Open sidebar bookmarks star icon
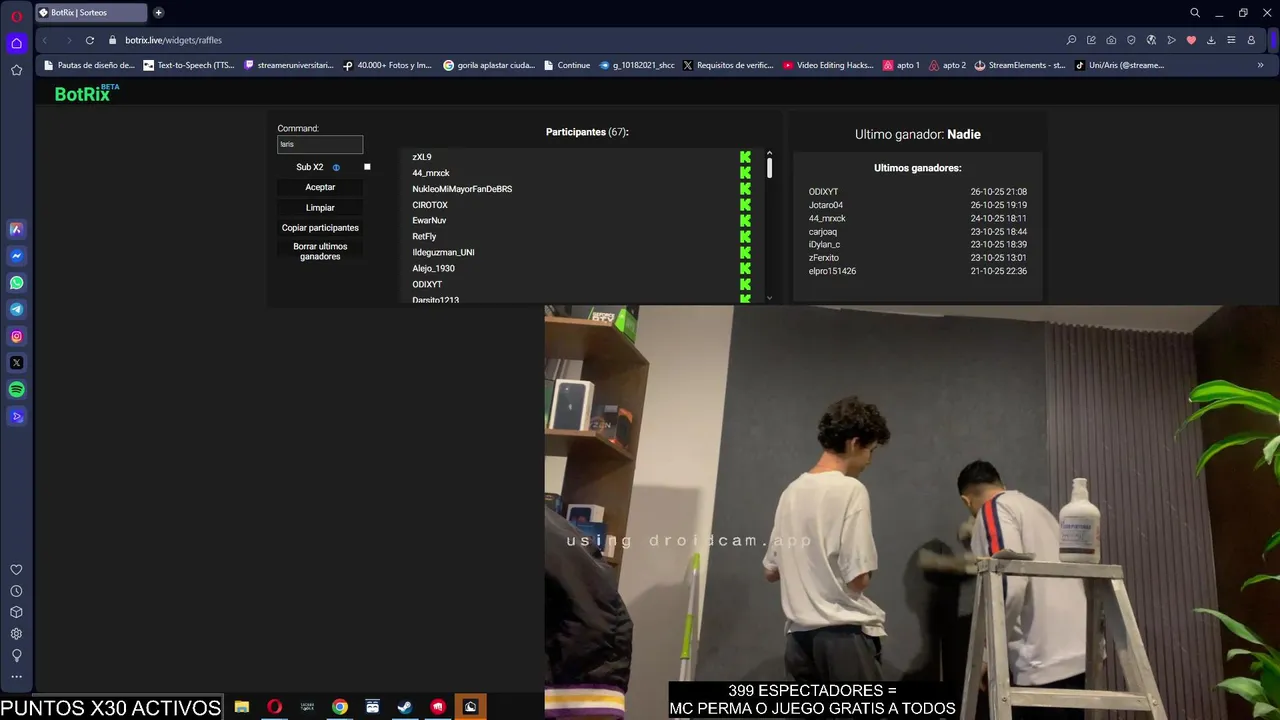 (16, 70)
